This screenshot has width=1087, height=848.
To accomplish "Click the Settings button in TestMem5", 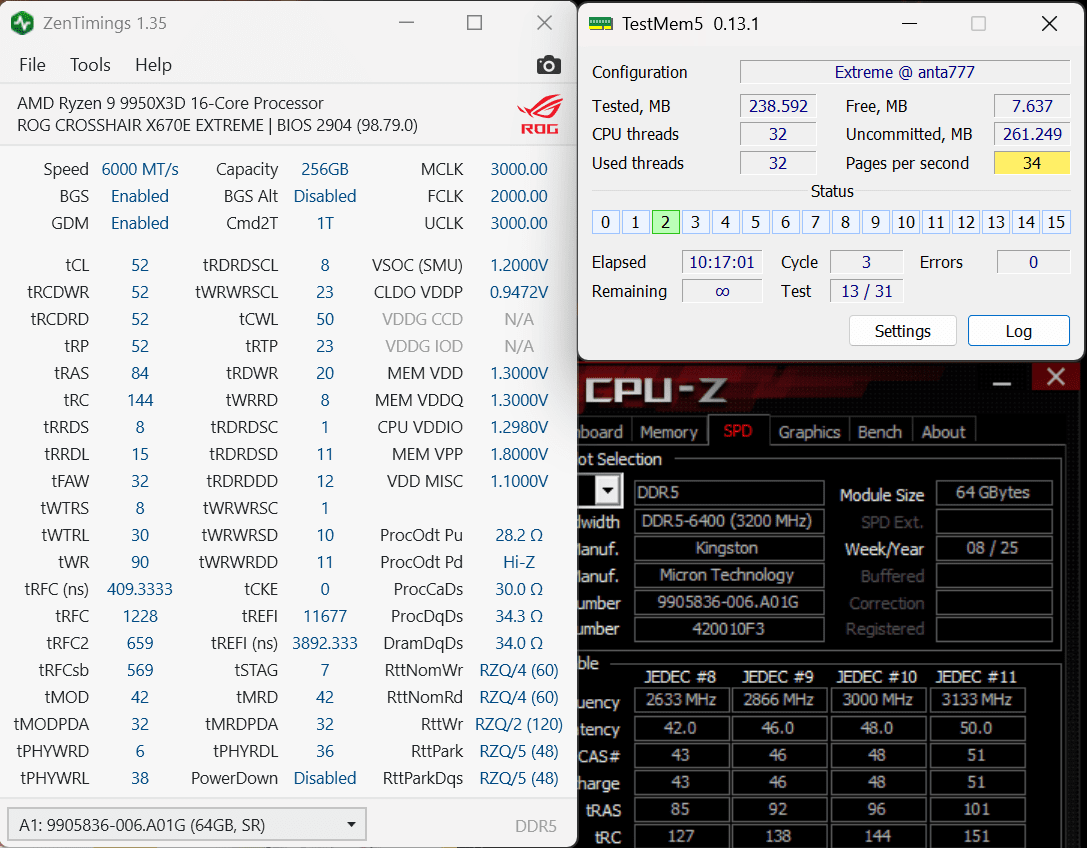I will tap(903, 331).
